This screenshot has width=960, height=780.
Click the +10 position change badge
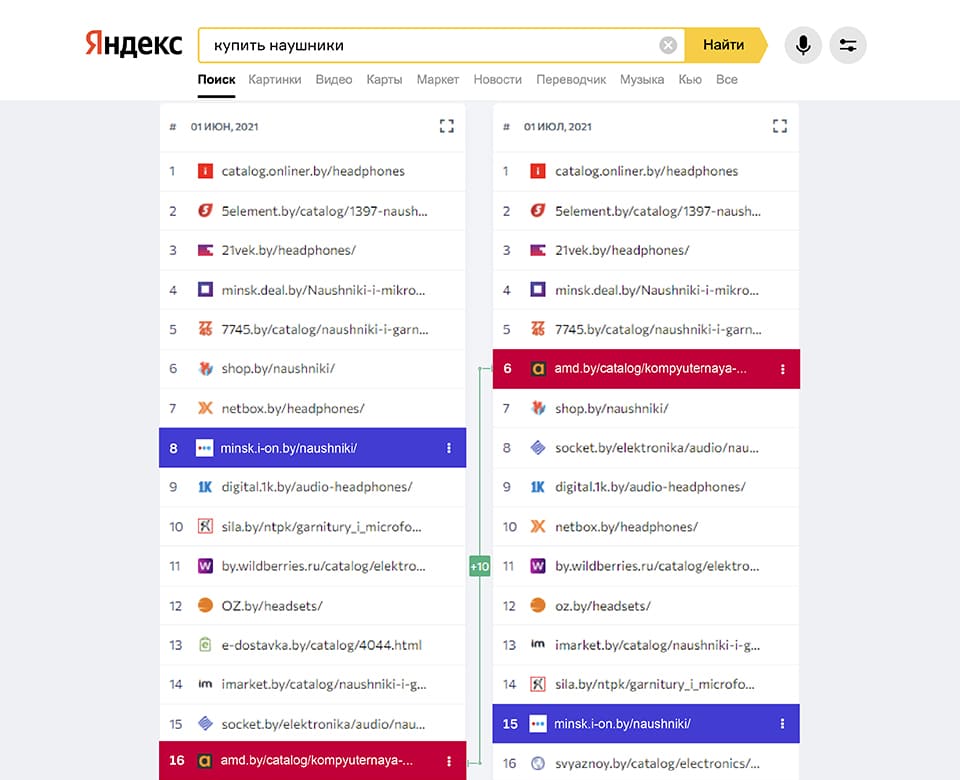pos(479,566)
